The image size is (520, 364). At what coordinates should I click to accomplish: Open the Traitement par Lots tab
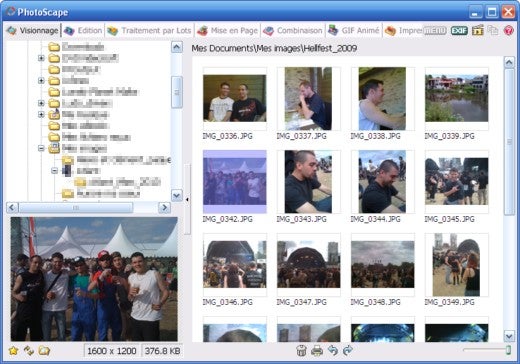pyautogui.click(x=149, y=31)
